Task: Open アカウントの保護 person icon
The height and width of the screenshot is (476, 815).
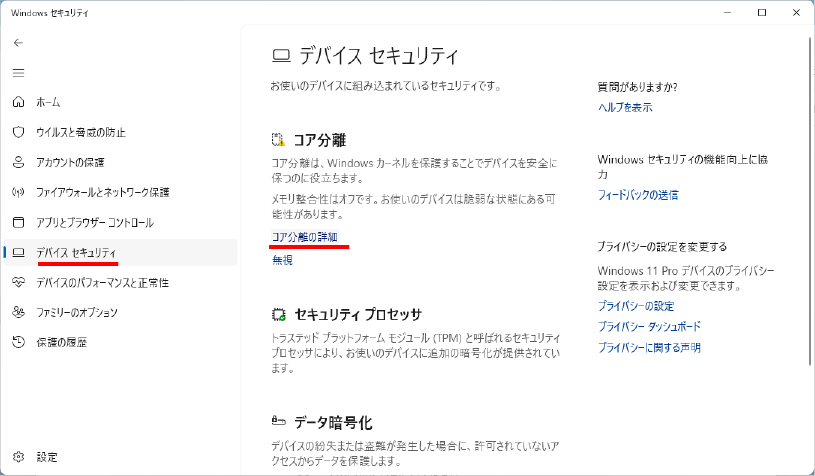Action: coord(19,162)
